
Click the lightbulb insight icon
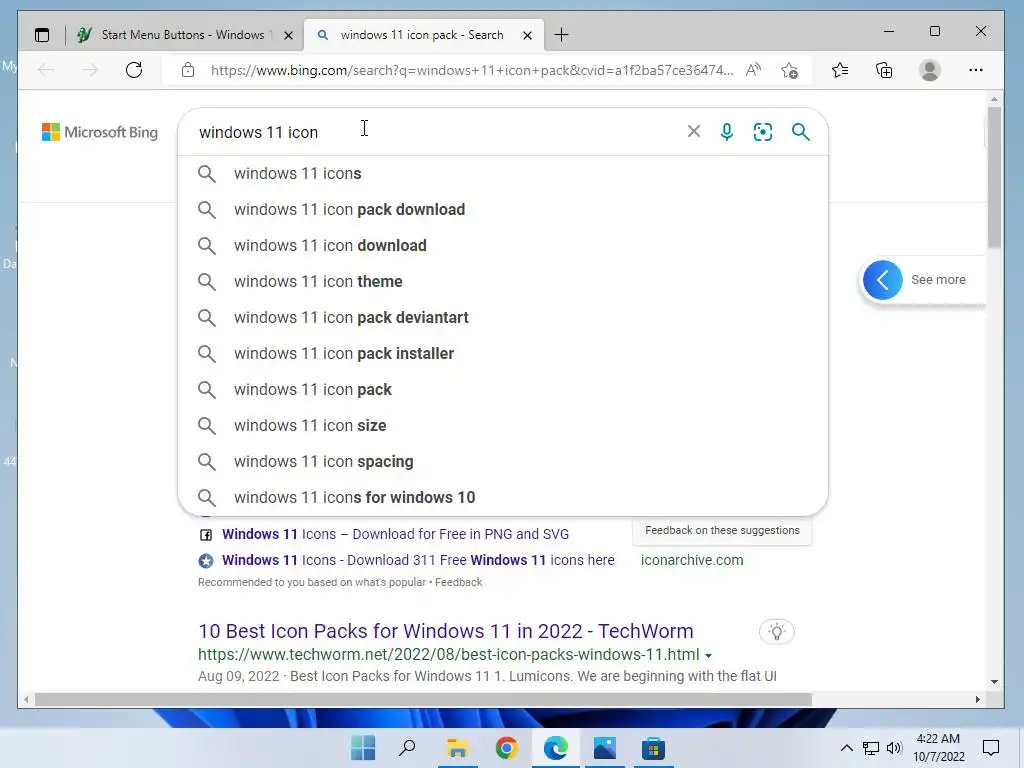(x=776, y=632)
